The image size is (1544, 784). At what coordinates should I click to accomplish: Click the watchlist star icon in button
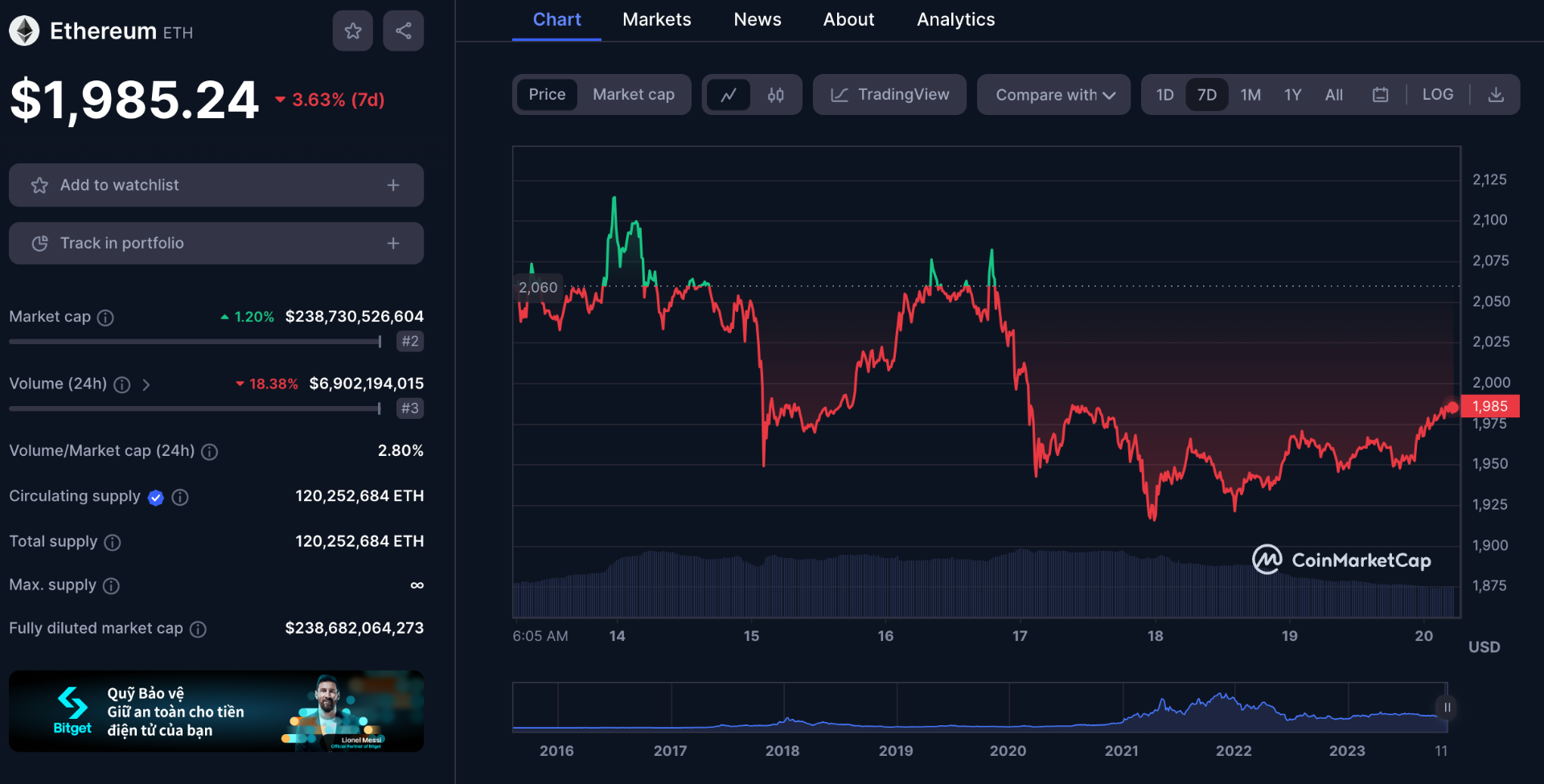point(39,185)
